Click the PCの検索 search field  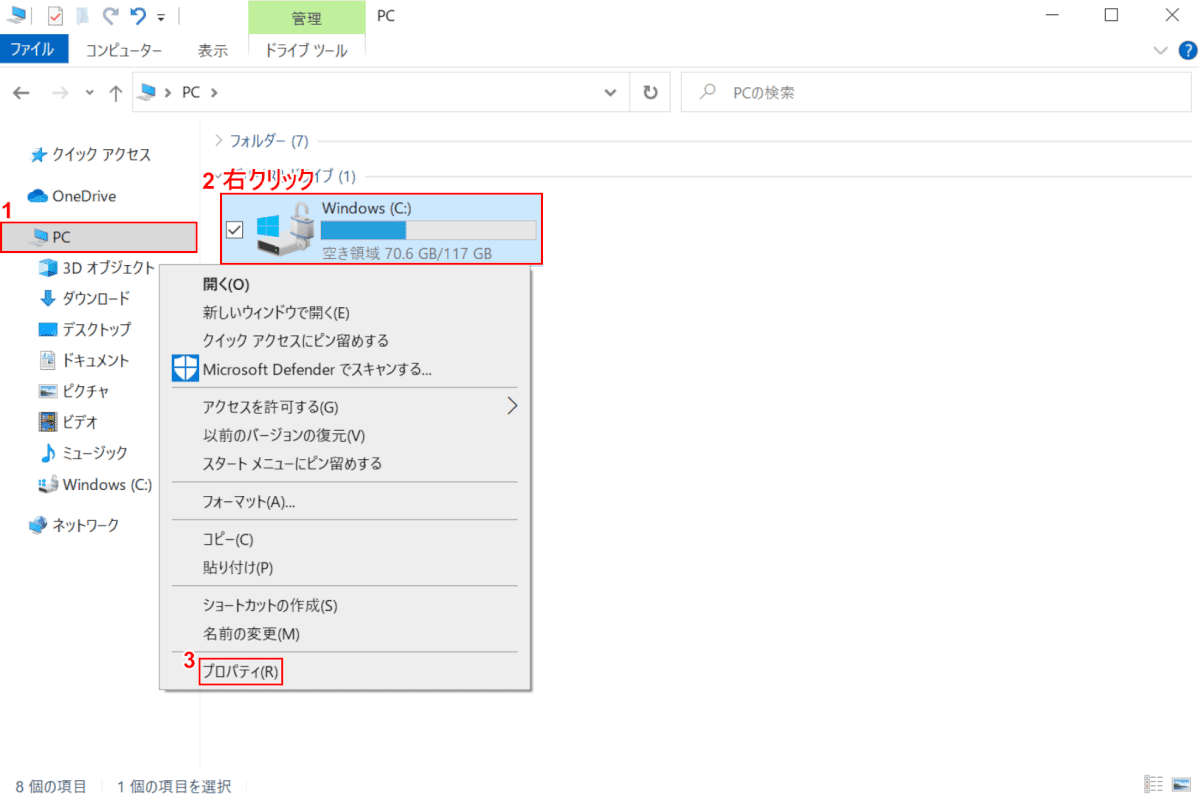(x=936, y=93)
